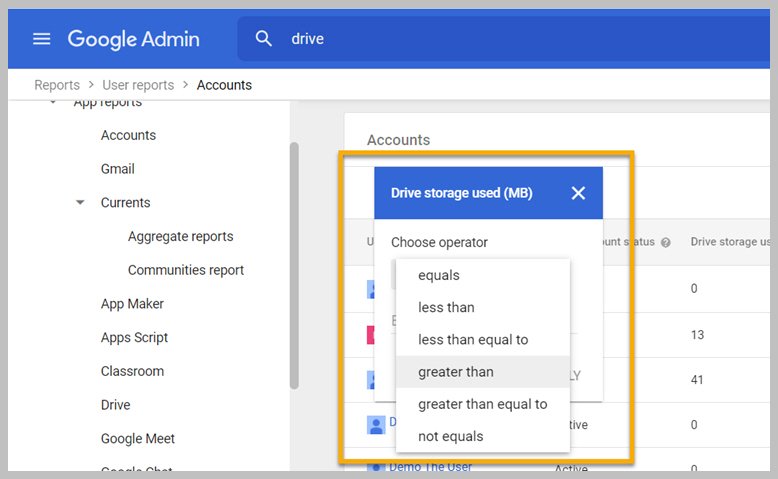The height and width of the screenshot is (479, 778).
Task: Open App Maker report
Action: (x=132, y=304)
